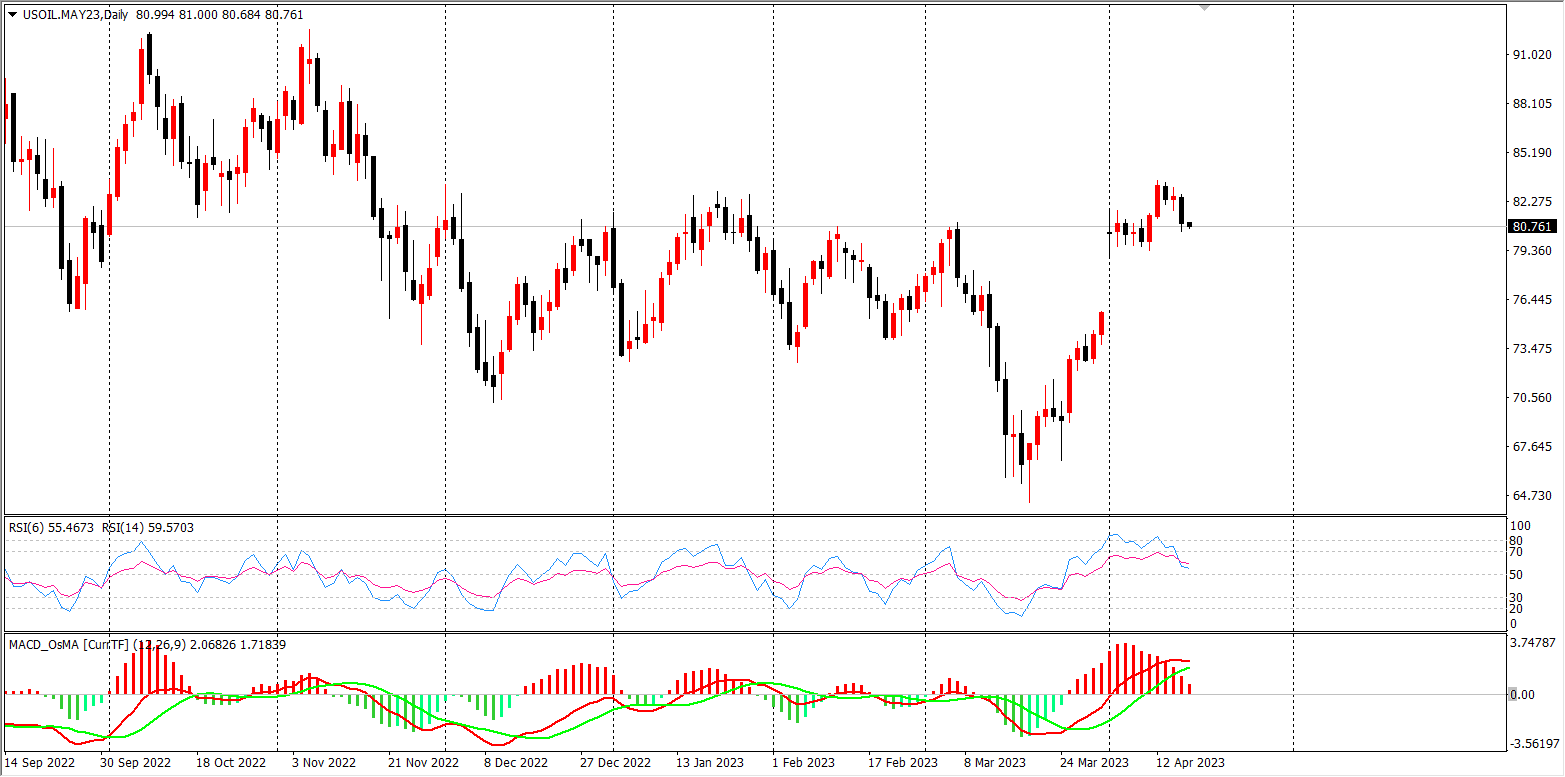Click the 70.560 price axis label

(x=1532, y=398)
